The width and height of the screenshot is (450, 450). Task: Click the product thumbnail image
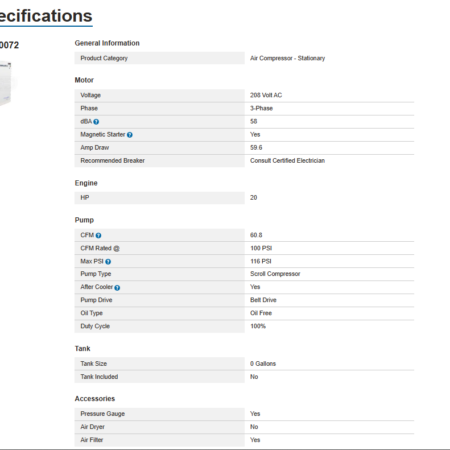(x=6, y=84)
